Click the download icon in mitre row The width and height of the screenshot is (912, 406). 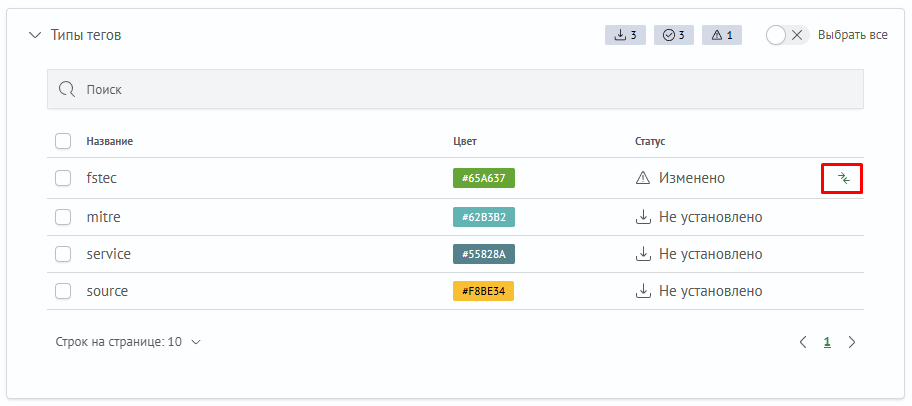pyautogui.click(x=643, y=217)
